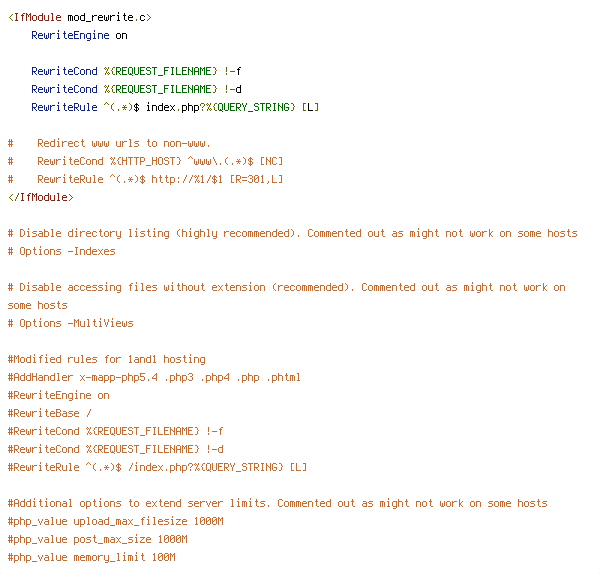Click the AddHandler x-mapp-php5.4 line
Image resolution: width=600 pixels, height=574 pixels.
pyautogui.click(x=154, y=377)
